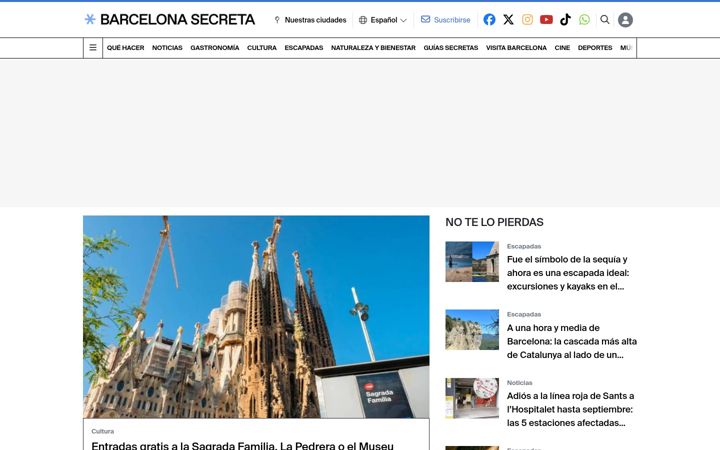Open the NOTICIAS menu item

tap(167, 48)
